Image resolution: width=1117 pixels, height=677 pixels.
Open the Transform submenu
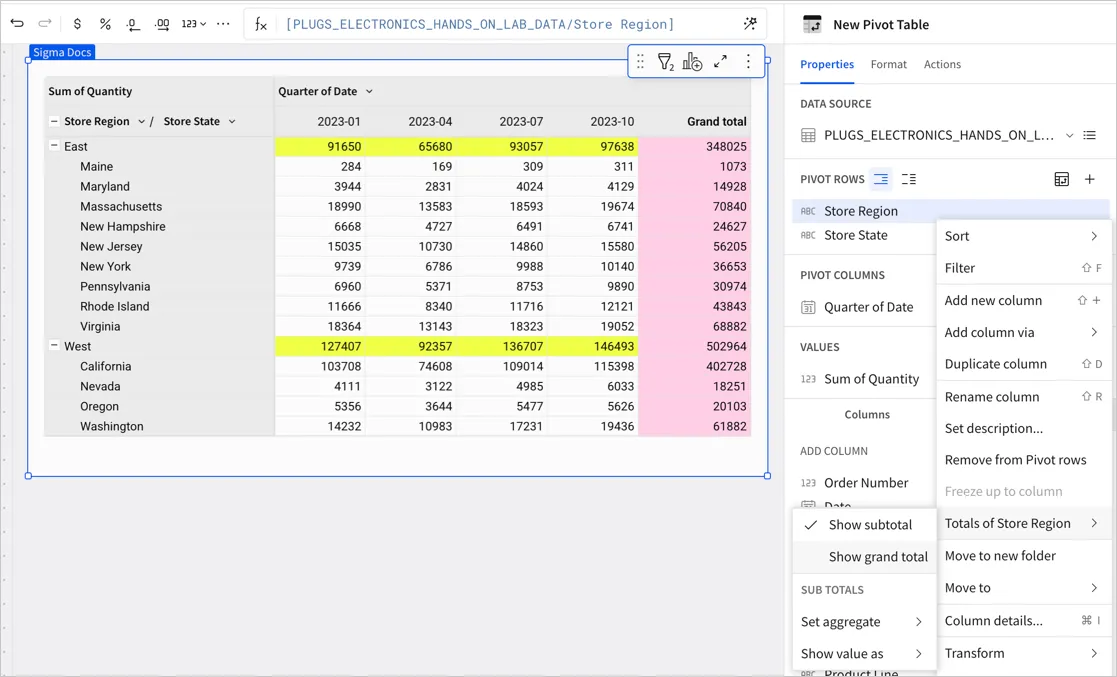pyautogui.click(x=1023, y=653)
